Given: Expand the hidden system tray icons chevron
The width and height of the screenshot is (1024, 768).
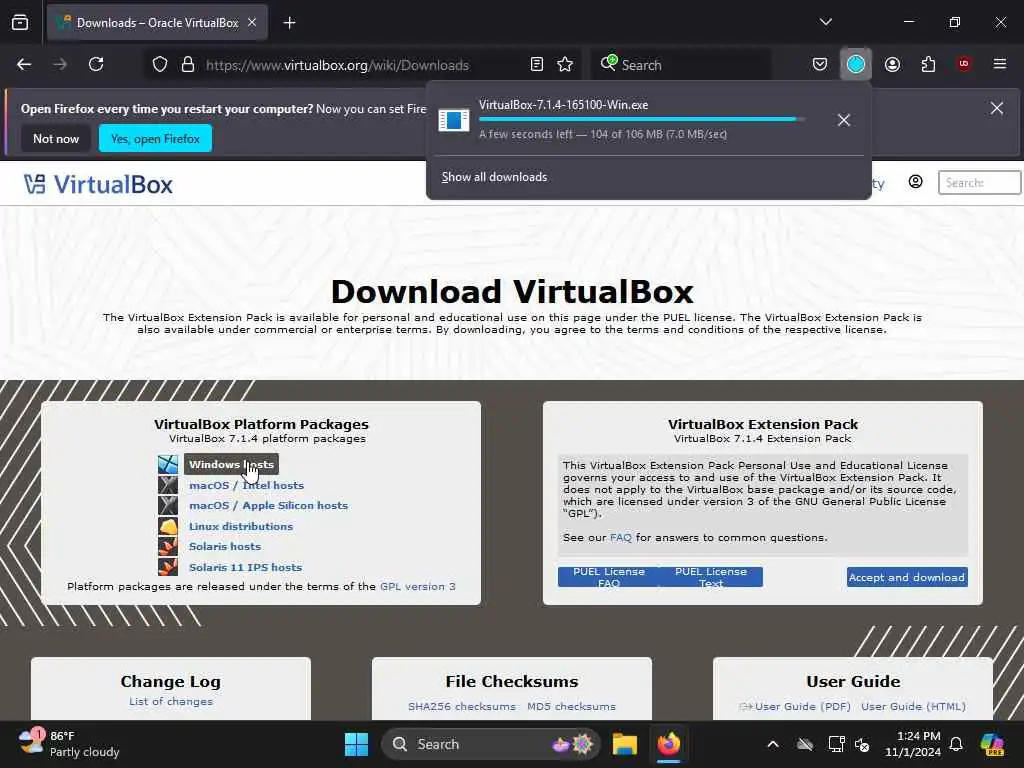Looking at the screenshot, I should [x=773, y=744].
